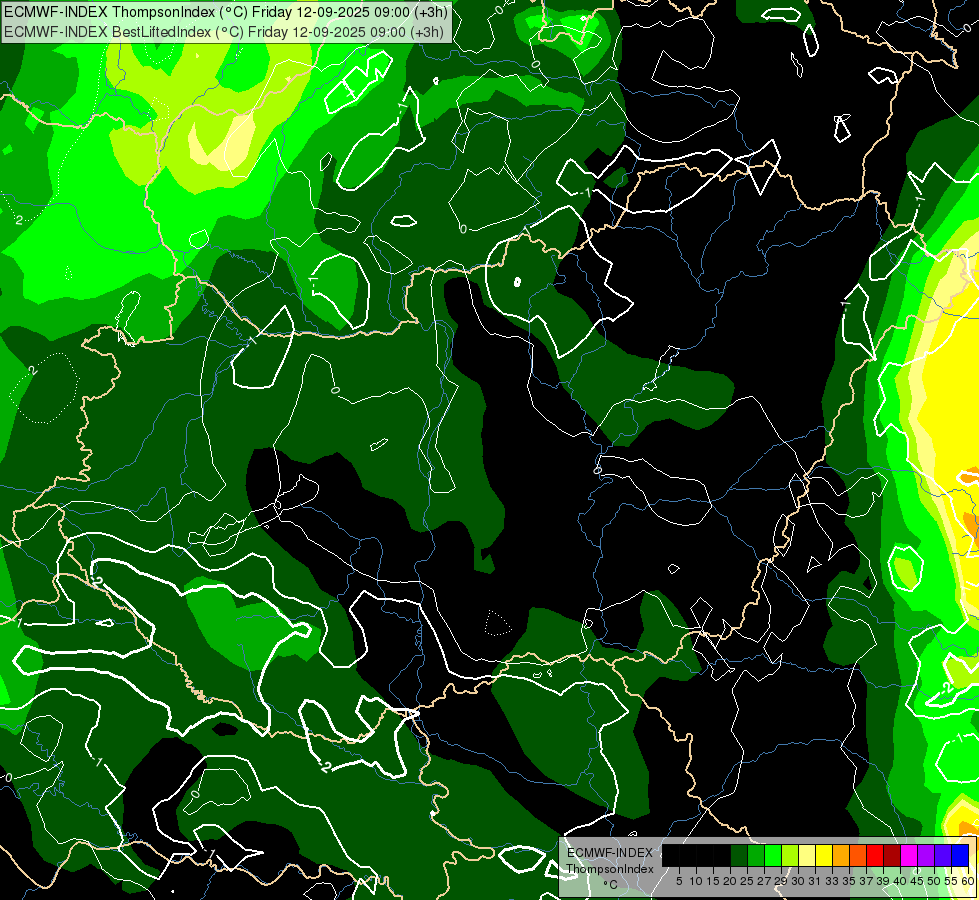This screenshot has height=900, width=979.
Task: Click the legend tick value 40
Action: click(x=900, y=881)
